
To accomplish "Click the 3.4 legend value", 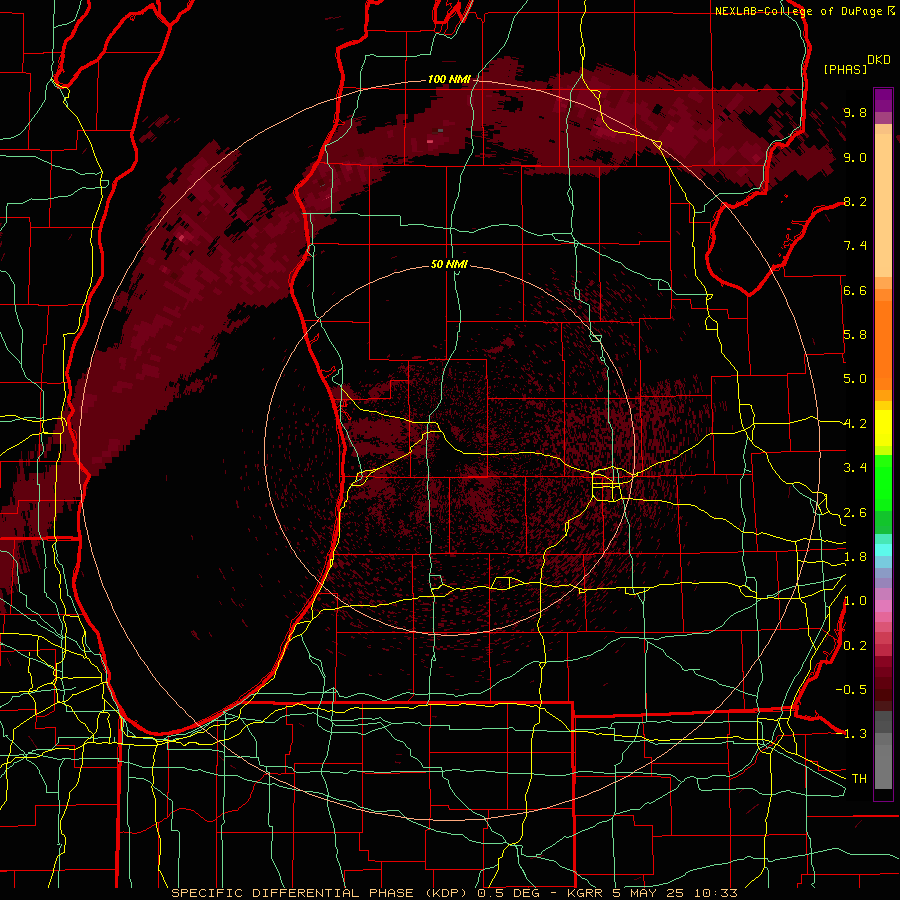I will click(855, 468).
